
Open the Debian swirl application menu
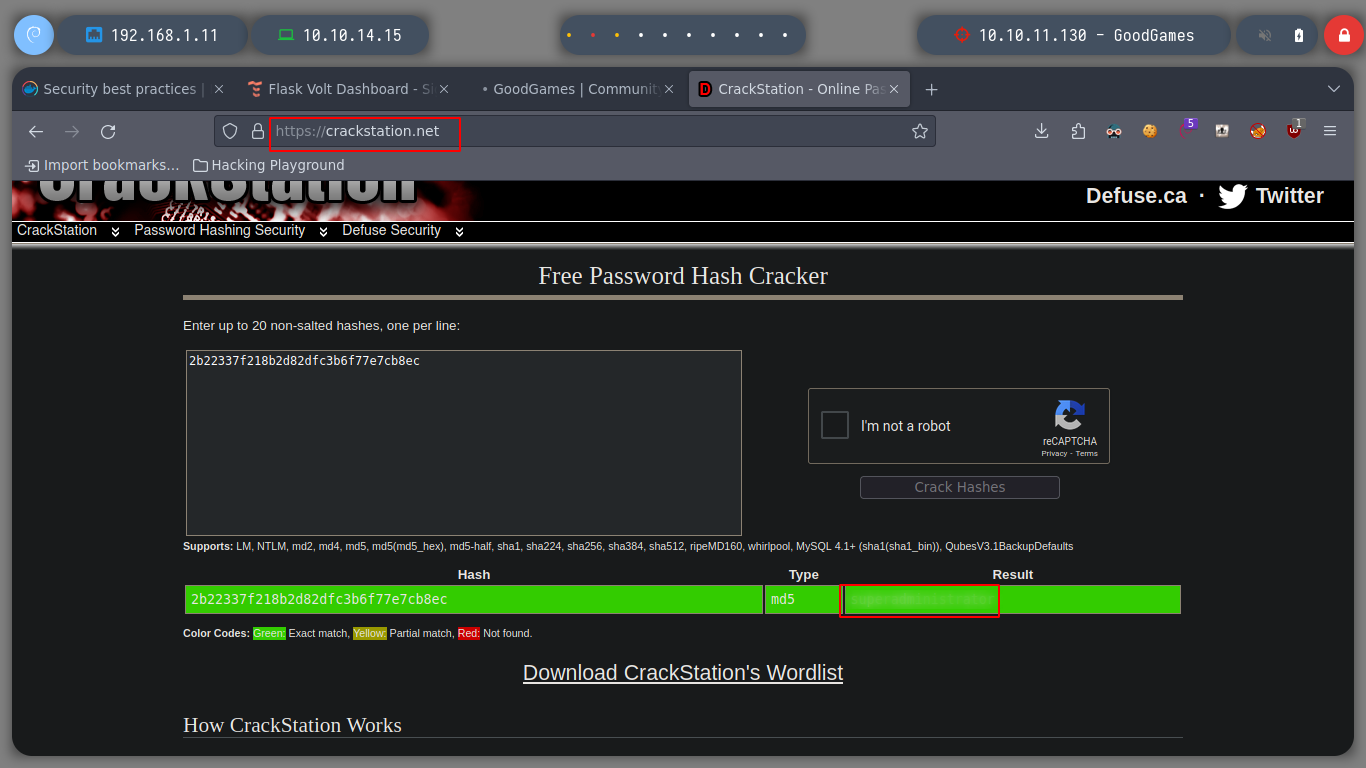coord(33,35)
